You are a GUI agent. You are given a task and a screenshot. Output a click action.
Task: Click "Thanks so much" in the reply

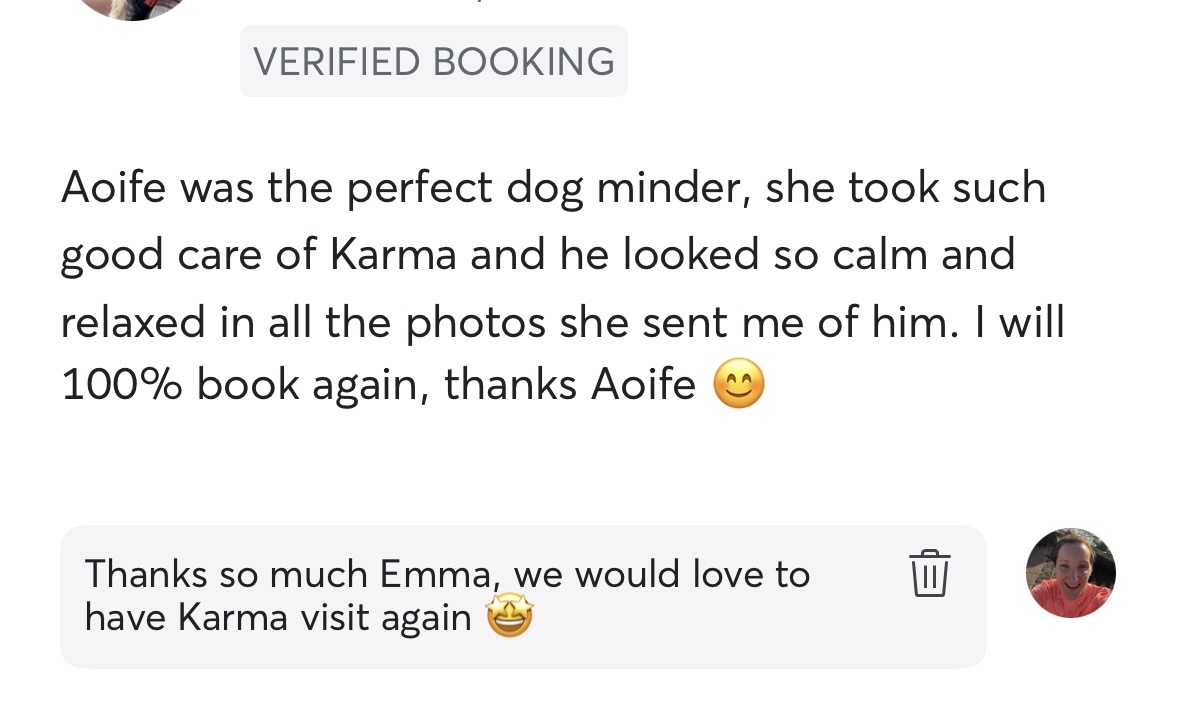coord(226,574)
